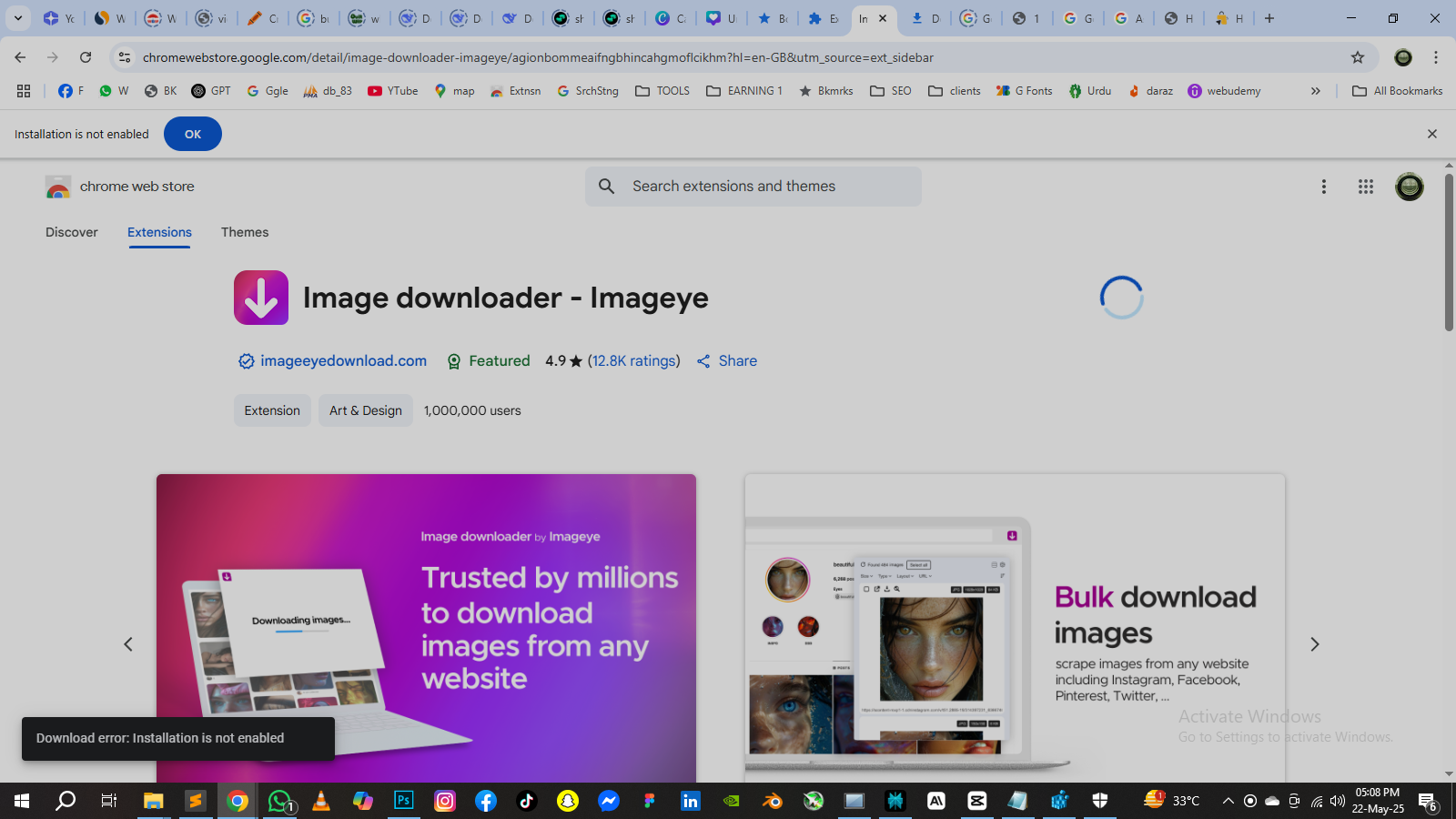1456x819 pixels.
Task: Switch to the Themes tab
Action: tap(245, 232)
